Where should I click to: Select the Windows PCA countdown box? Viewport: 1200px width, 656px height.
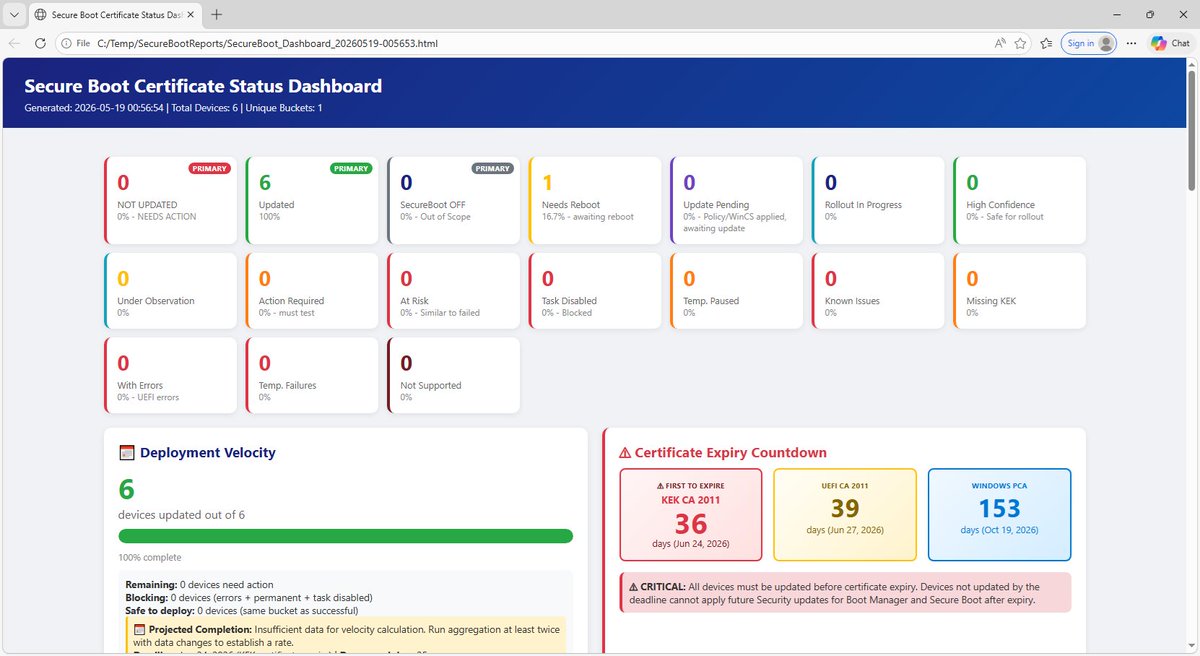1000,515
